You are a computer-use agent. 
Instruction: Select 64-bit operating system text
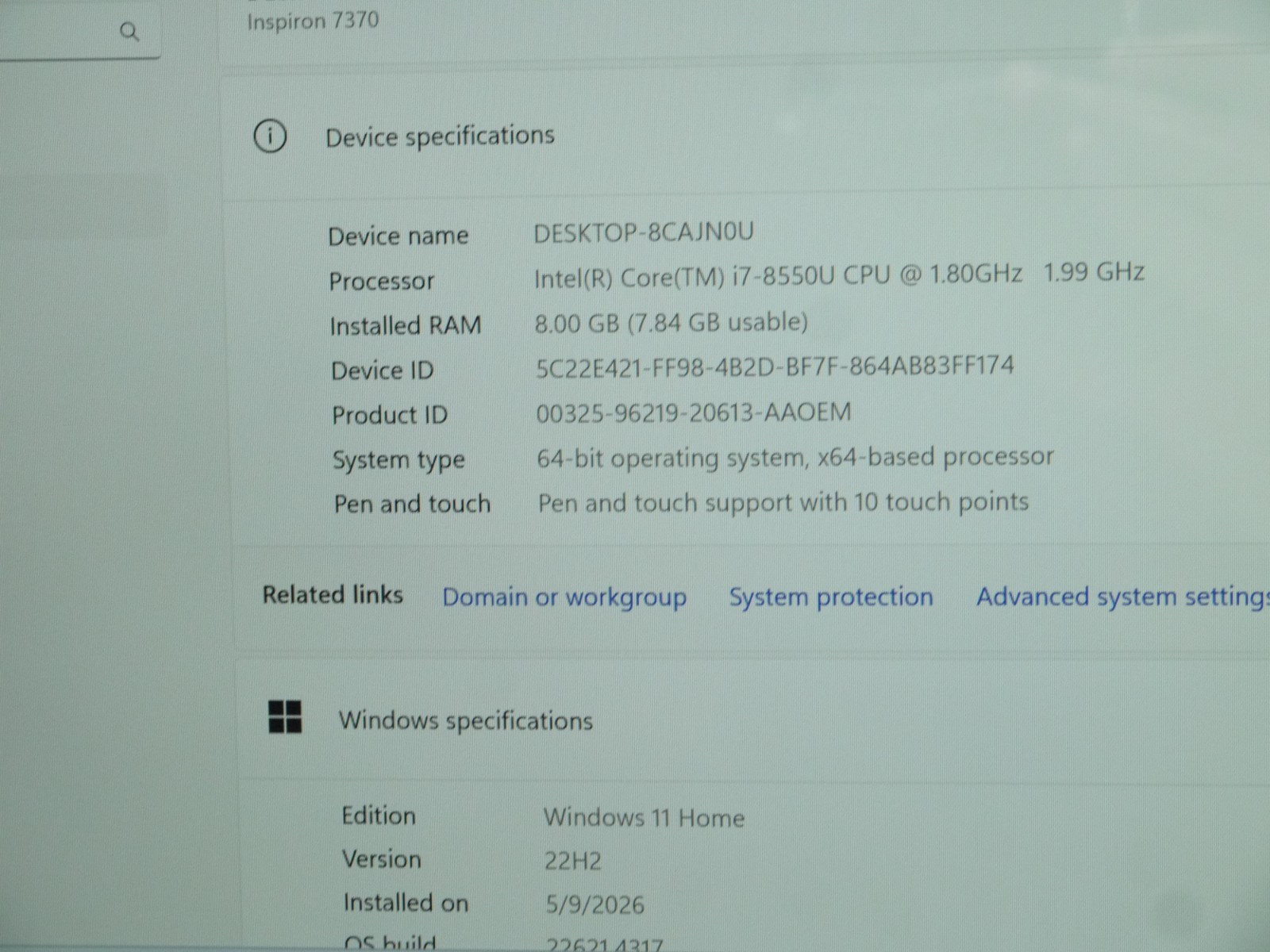click(x=795, y=458)
